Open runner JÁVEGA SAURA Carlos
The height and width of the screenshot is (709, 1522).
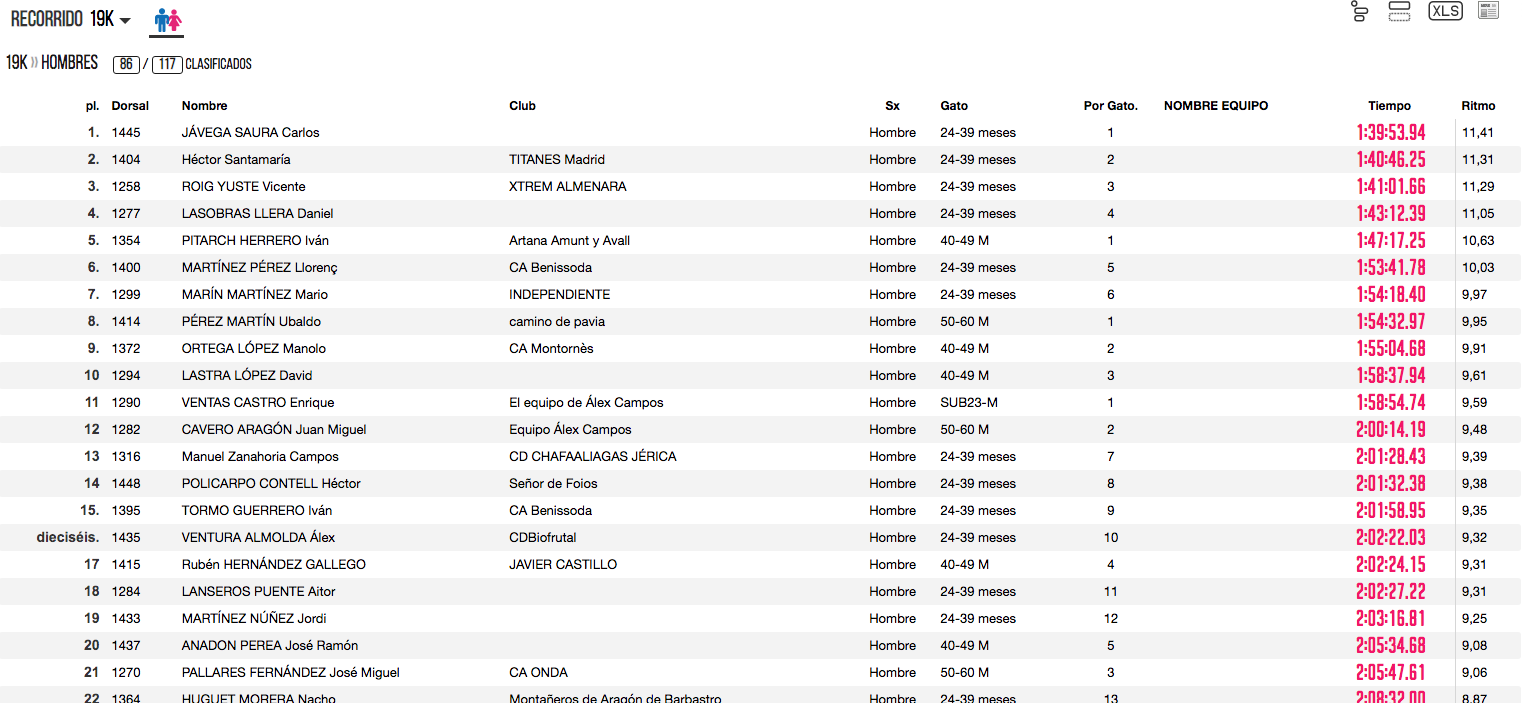pyautogui.click(x=250, y=133)
